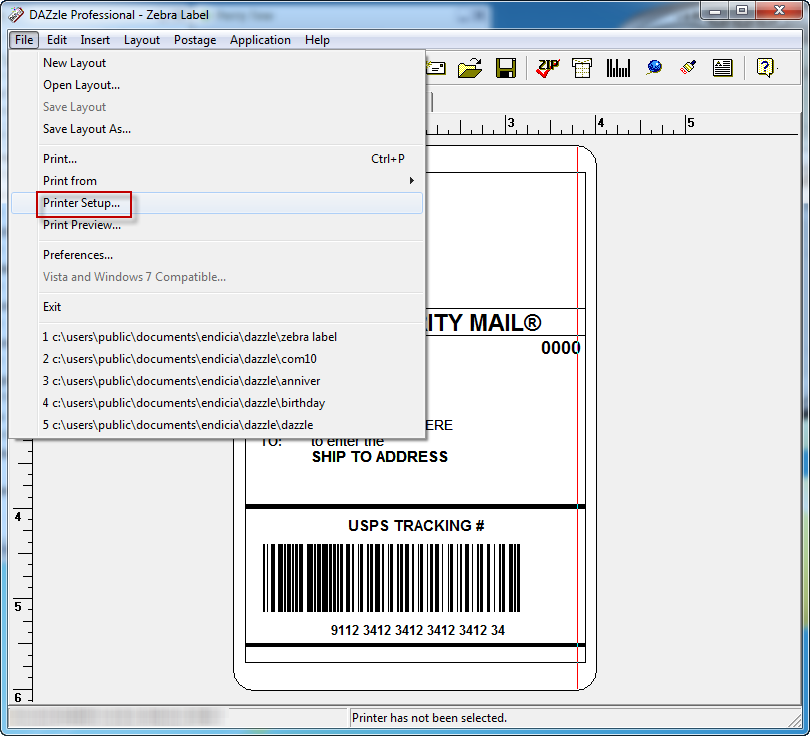810x736 pixels.
Task: Click the label sheet printer icon
Action: point(582,68)
